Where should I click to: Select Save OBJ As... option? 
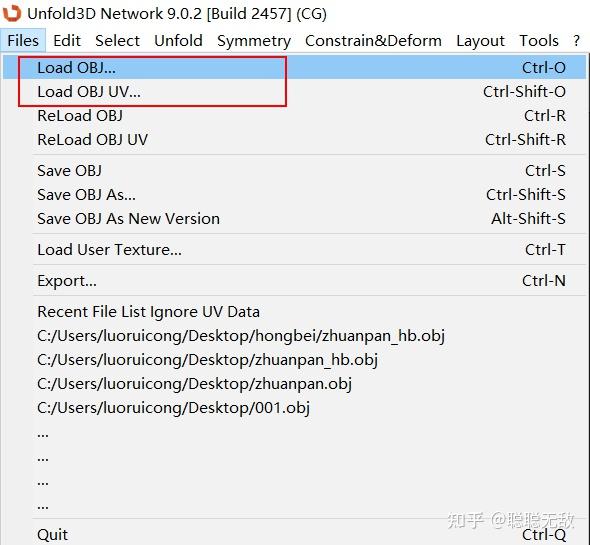click(294, 195)
